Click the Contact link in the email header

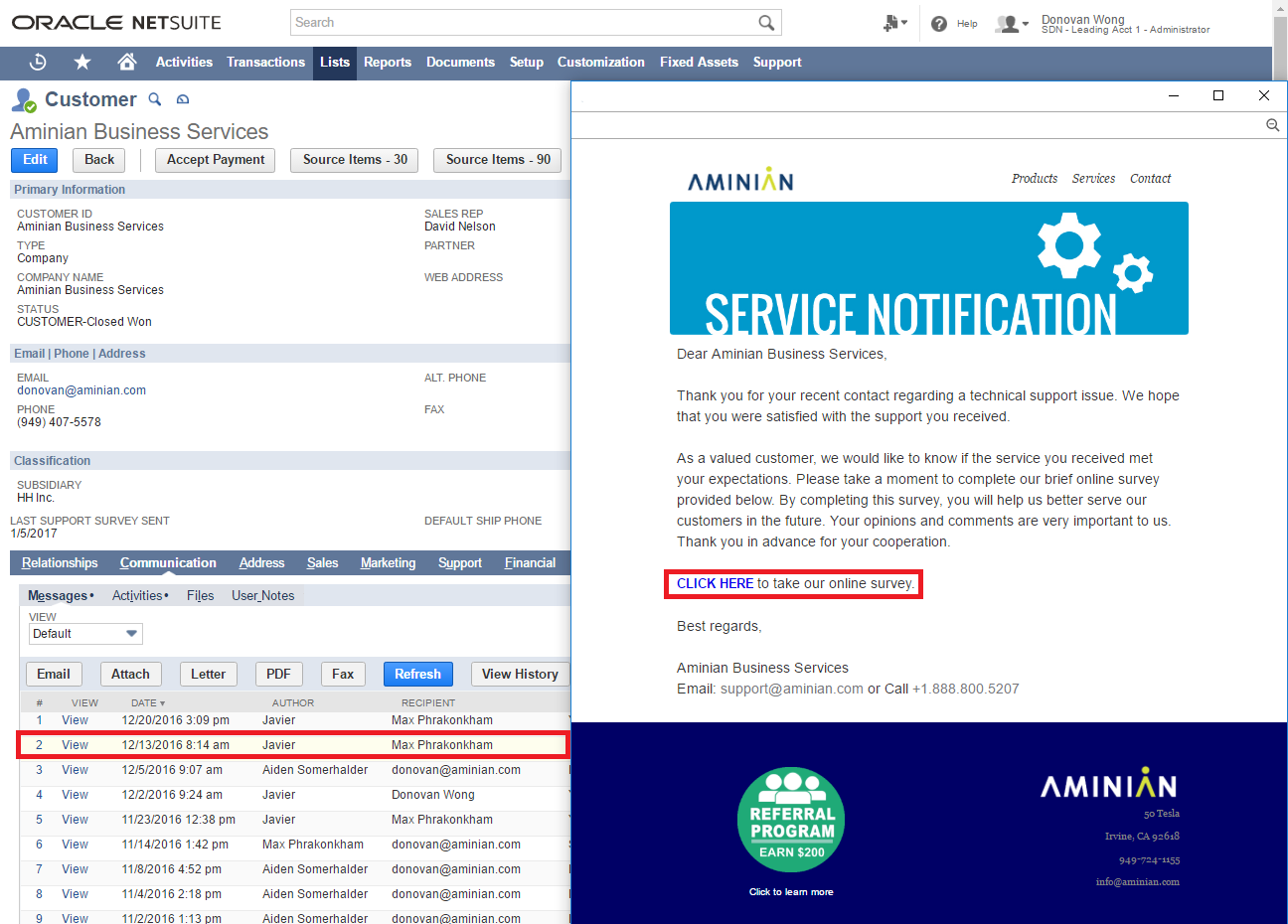pos(1150,179)
